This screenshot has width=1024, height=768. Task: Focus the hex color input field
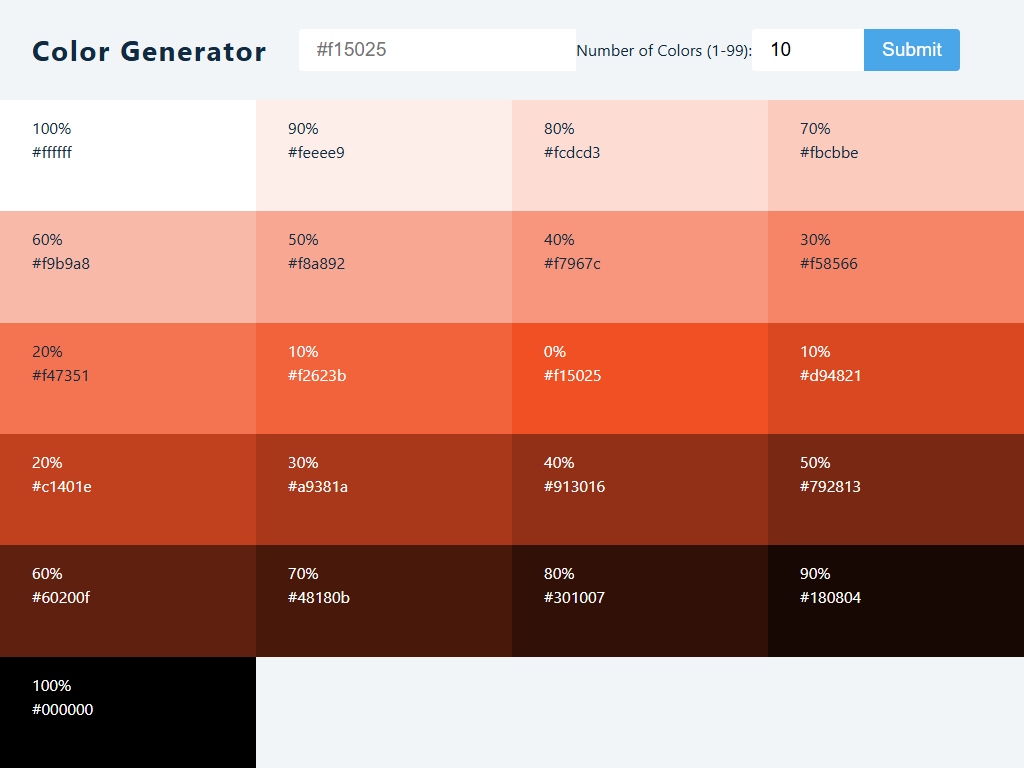point(437,50)
